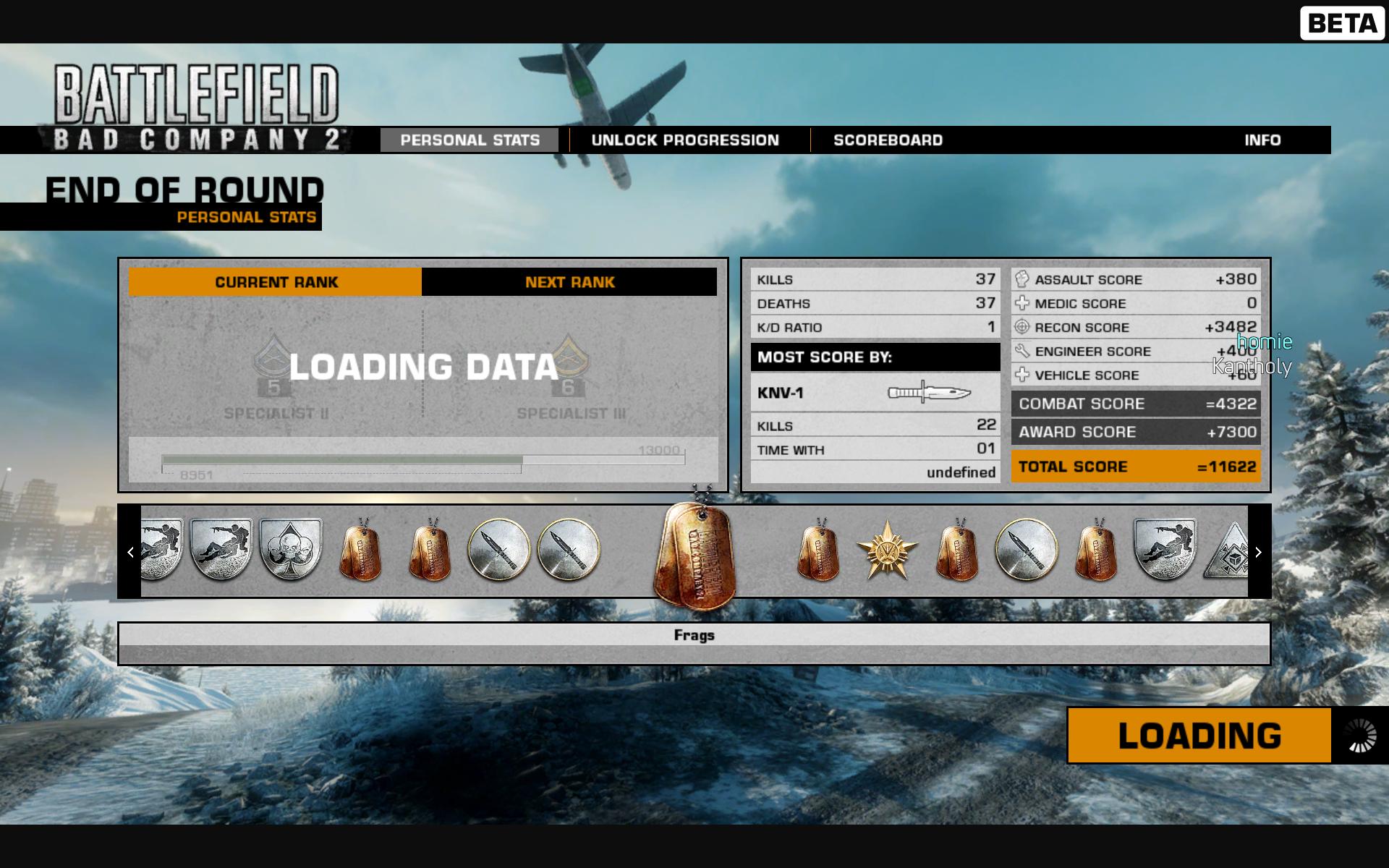Select the knife pin nearest the large central dog tag
This screenshot has height=868, width=1389.
pos(569,550)
